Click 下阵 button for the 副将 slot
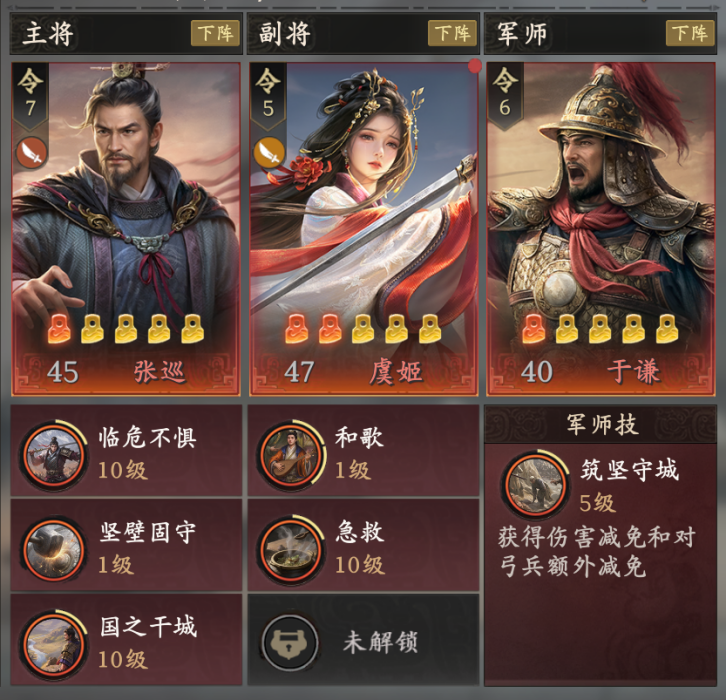The height and width of the screenshot is (700, 726). coord(452,33)
